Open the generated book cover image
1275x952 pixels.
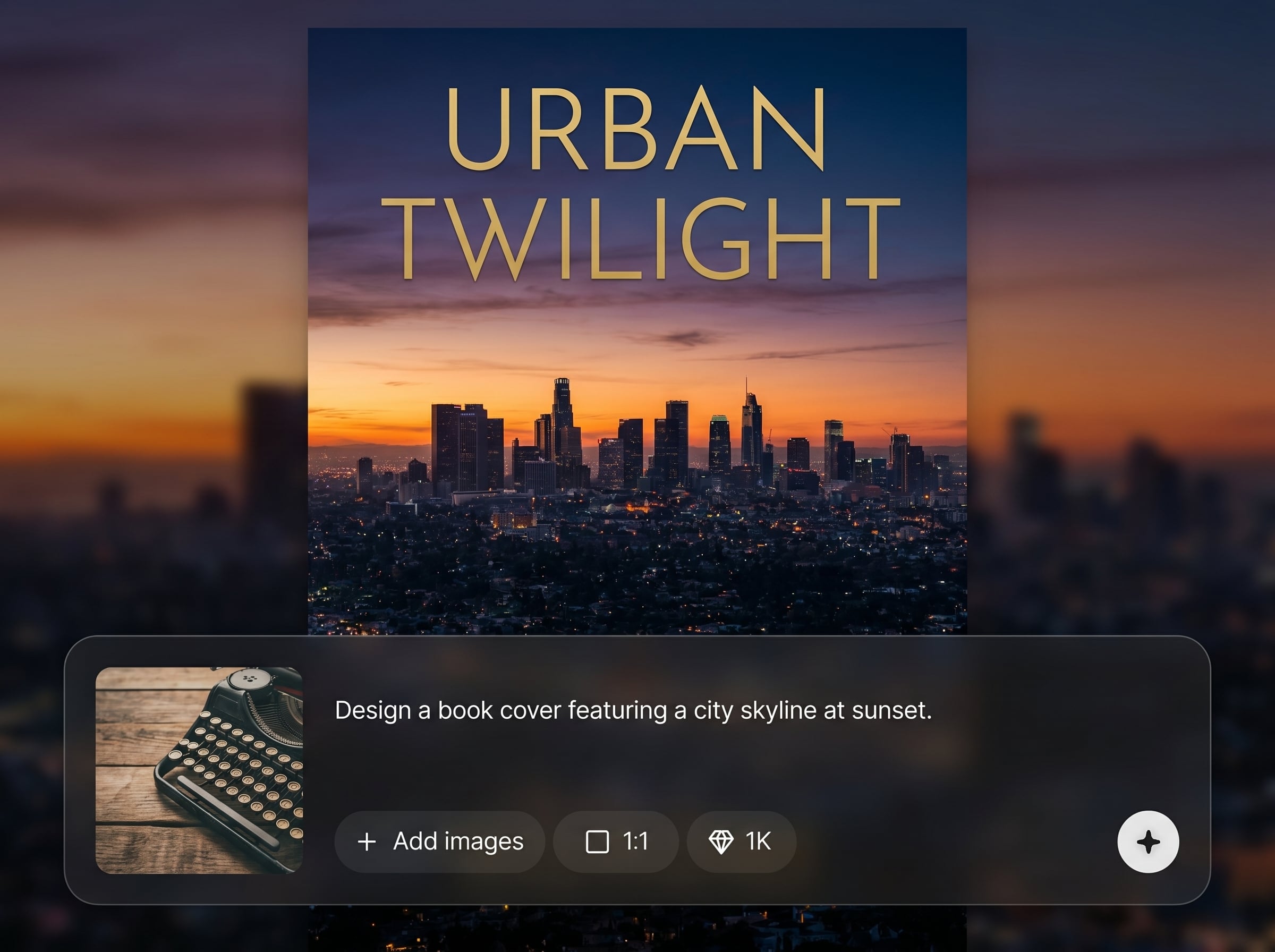point(636,548)
